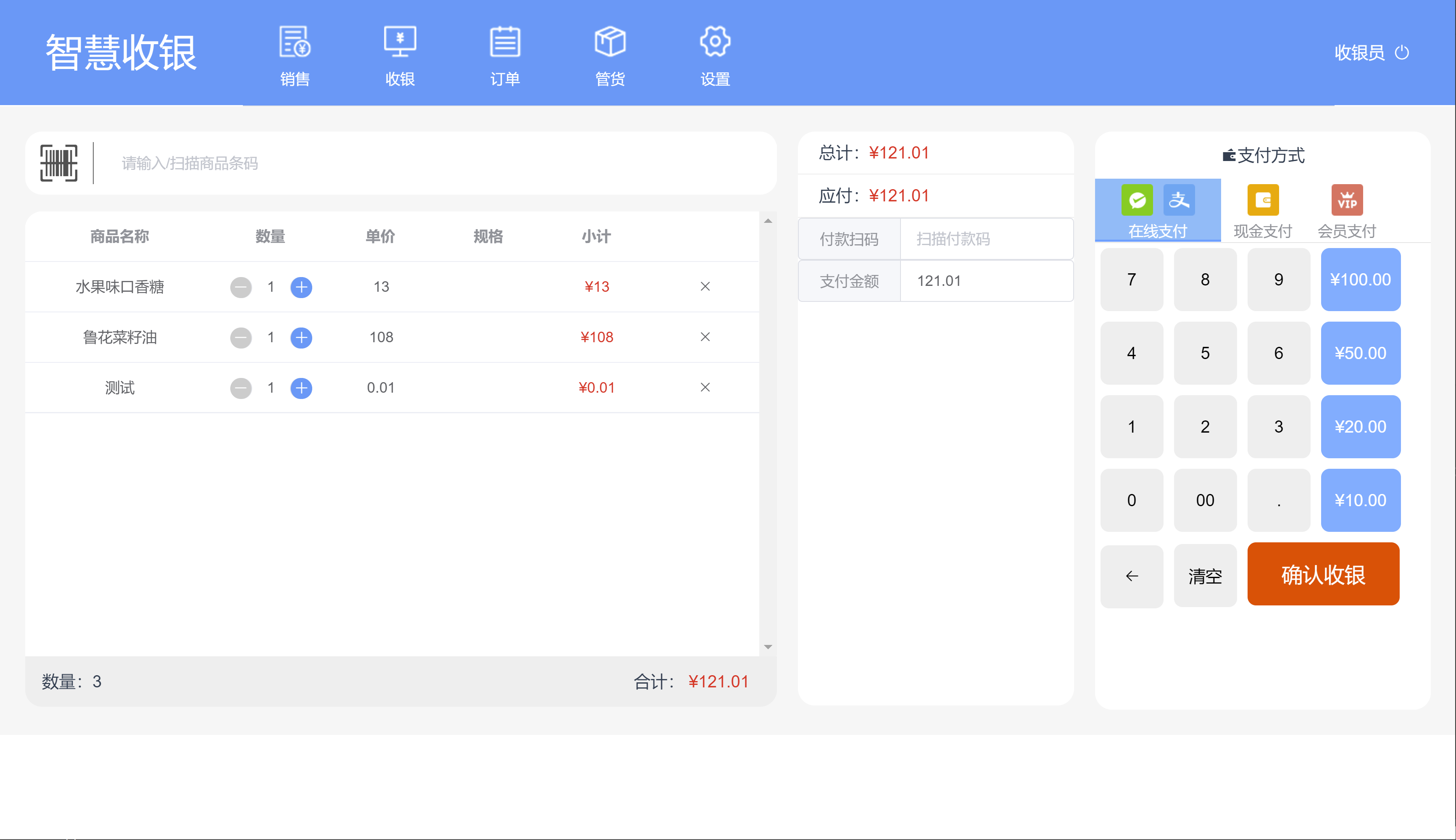Tap keypad digit 1
Viewport: 1456px width, 840px height.
pos(1131,426)
